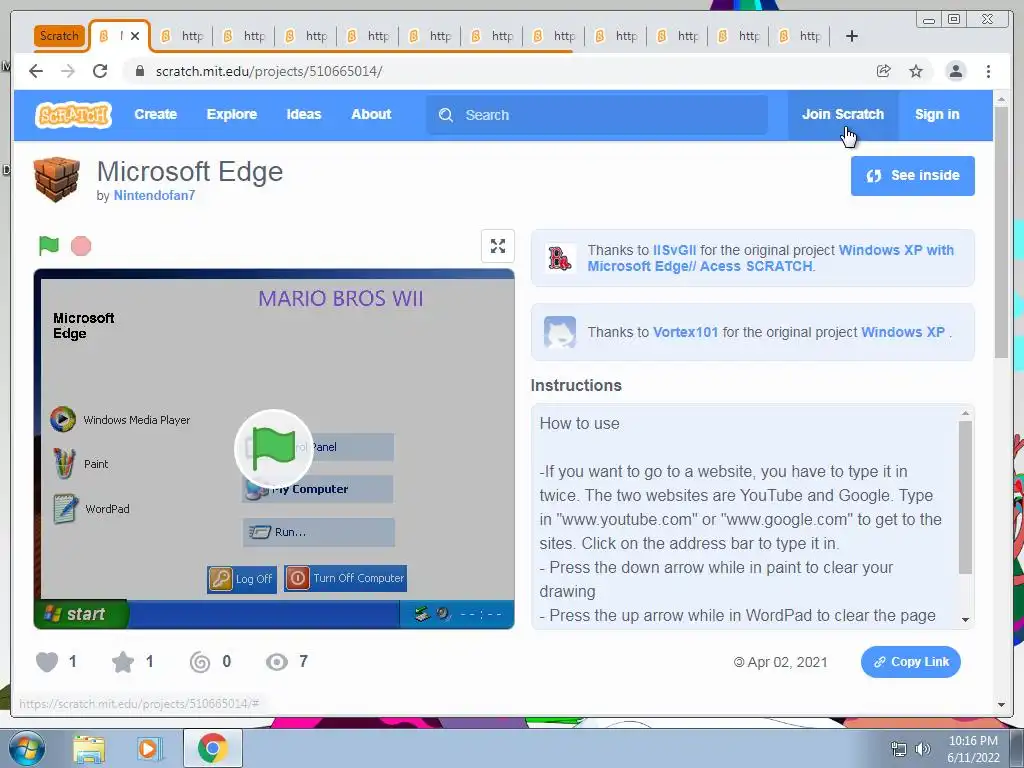Open the Chrome profile avatar icon
Screen dimensions: 1024x768
click(955, 71)
